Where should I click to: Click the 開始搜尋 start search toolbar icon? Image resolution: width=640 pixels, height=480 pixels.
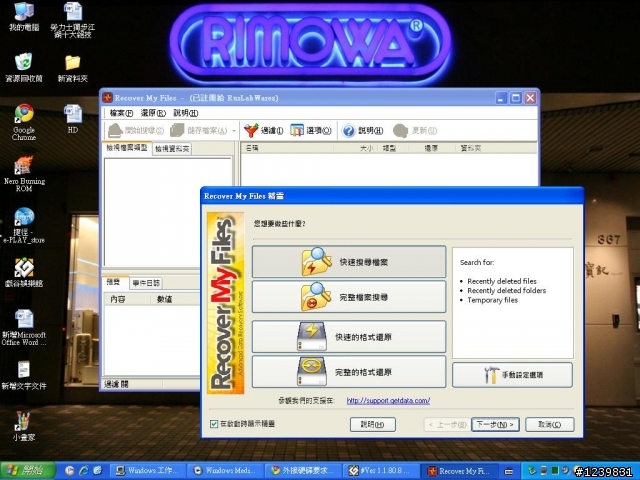(x=116, y=131)
